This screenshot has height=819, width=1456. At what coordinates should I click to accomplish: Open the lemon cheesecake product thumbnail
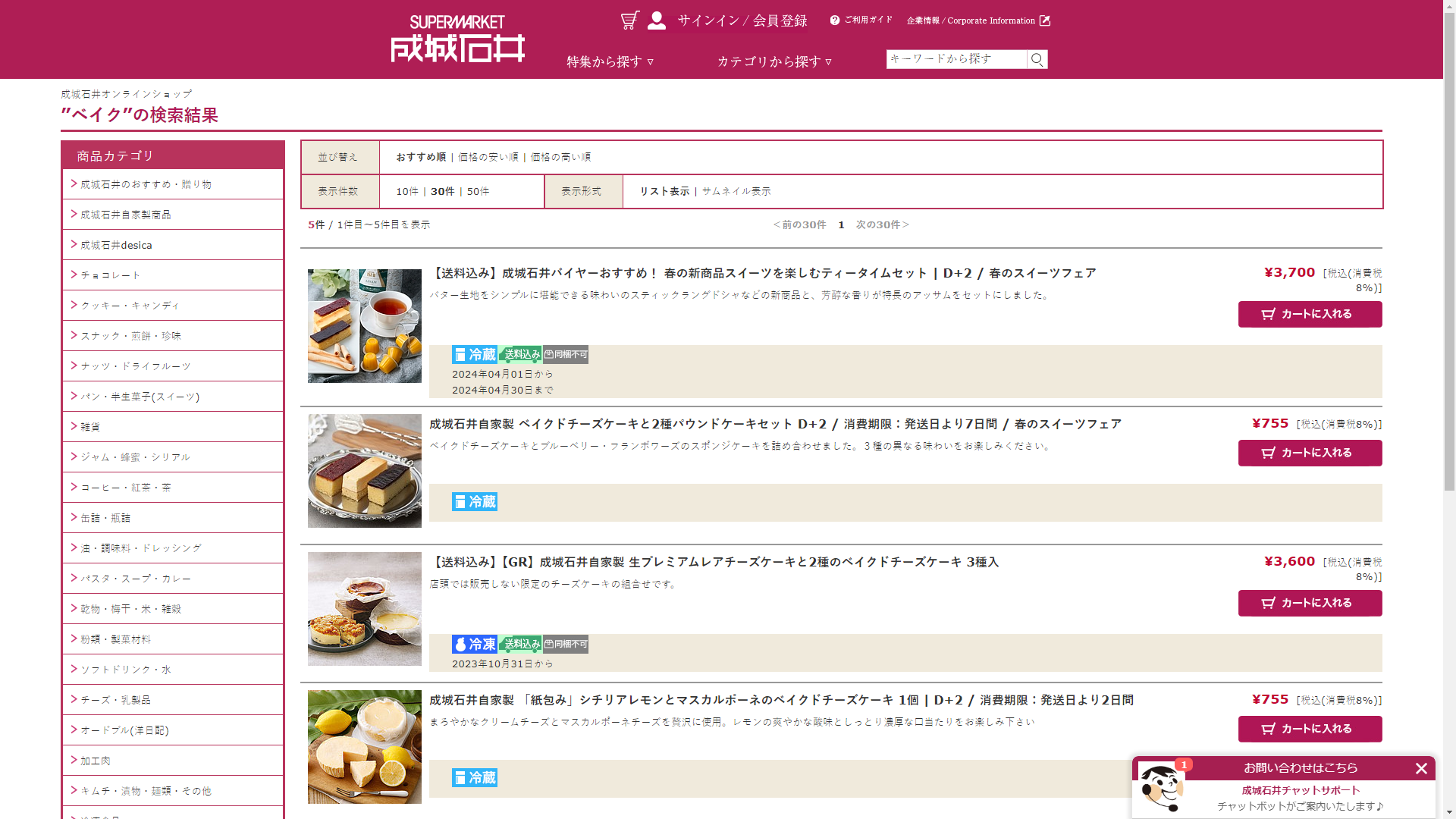(365, 747)
